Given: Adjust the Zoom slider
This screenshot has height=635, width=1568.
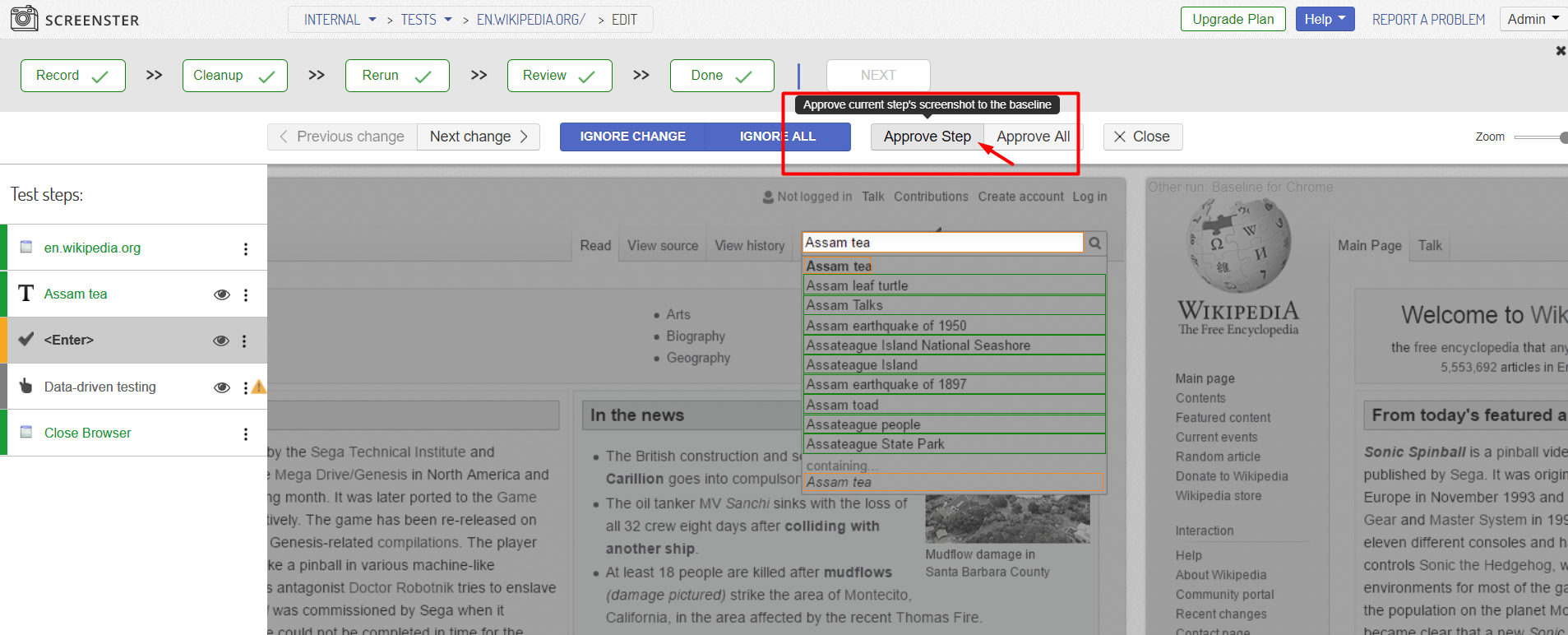Looking at the screenshot, I should (1541, 137).
